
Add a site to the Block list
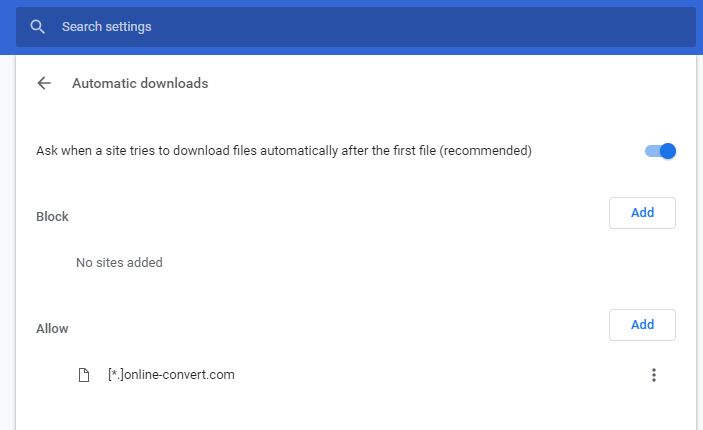pos(642,213)
